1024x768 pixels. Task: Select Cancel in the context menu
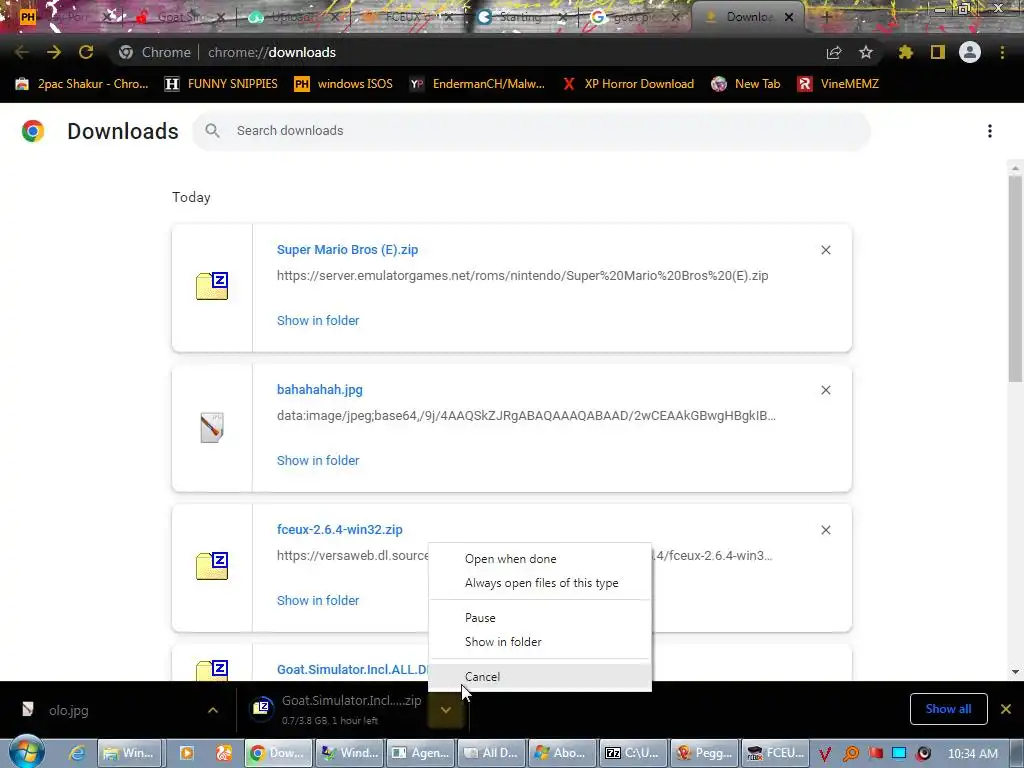point(539,677)
